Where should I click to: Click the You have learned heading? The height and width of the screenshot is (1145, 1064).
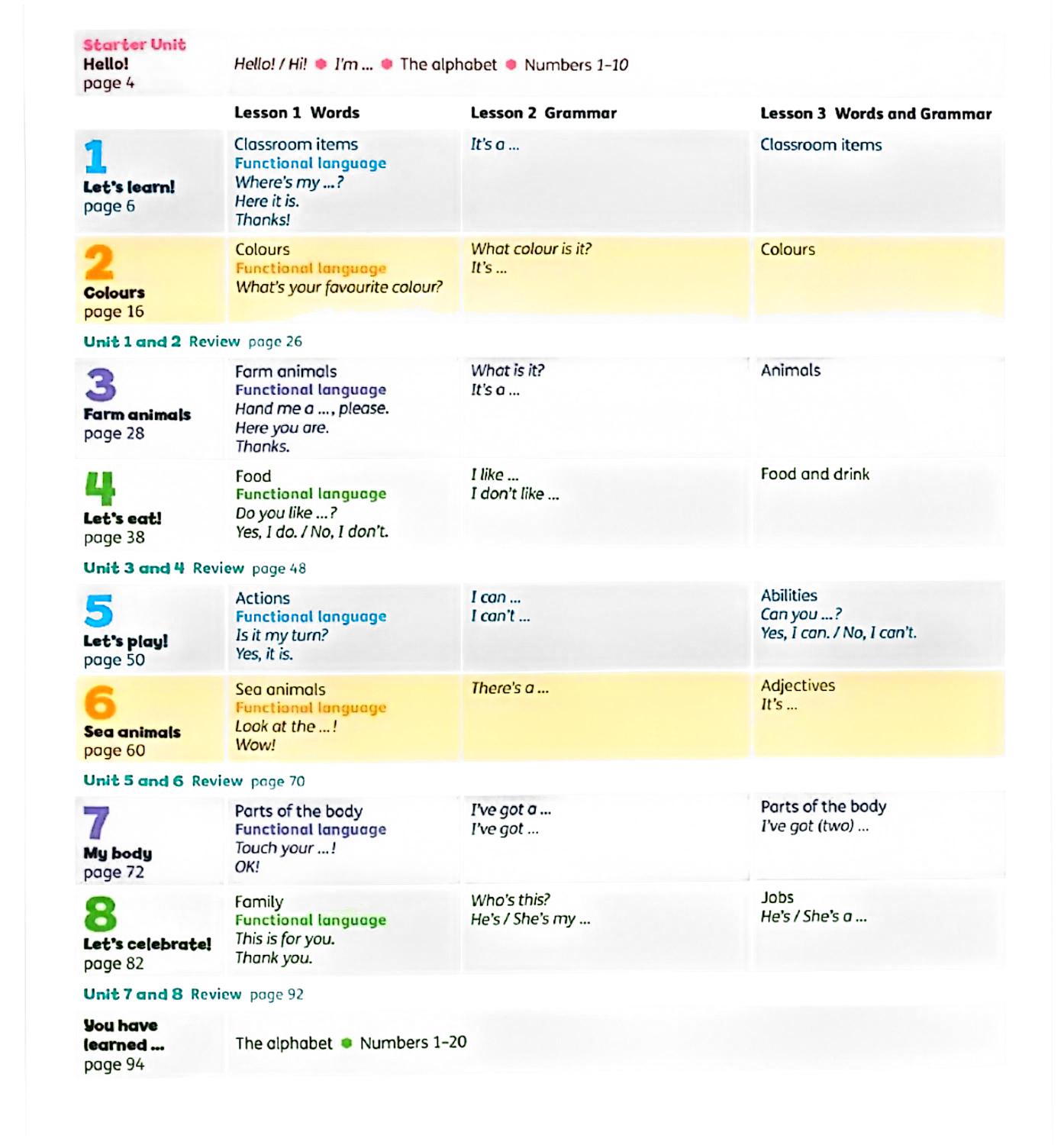[122, 1035]
